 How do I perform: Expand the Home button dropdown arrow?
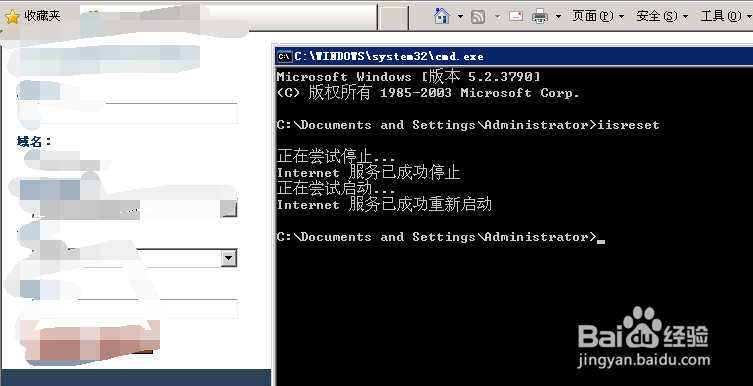pos(460,17)
